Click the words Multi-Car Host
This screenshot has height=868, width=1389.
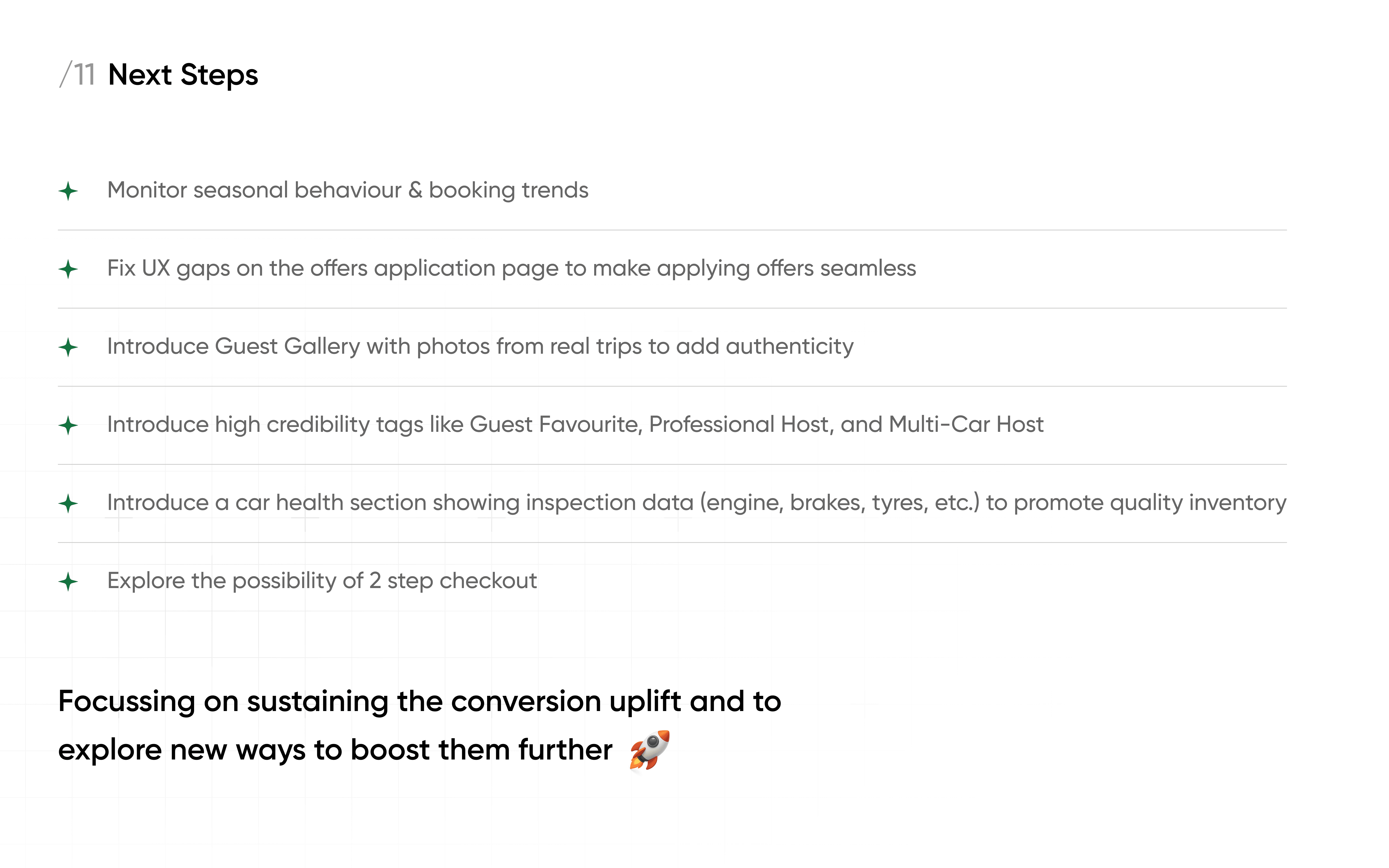[966, 425]
